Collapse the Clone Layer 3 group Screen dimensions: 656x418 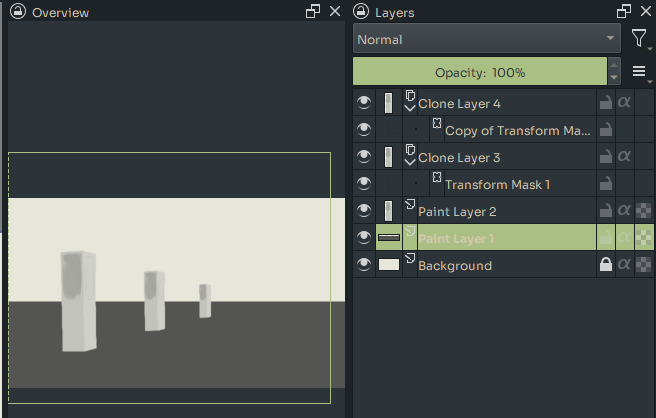point(409,161)
